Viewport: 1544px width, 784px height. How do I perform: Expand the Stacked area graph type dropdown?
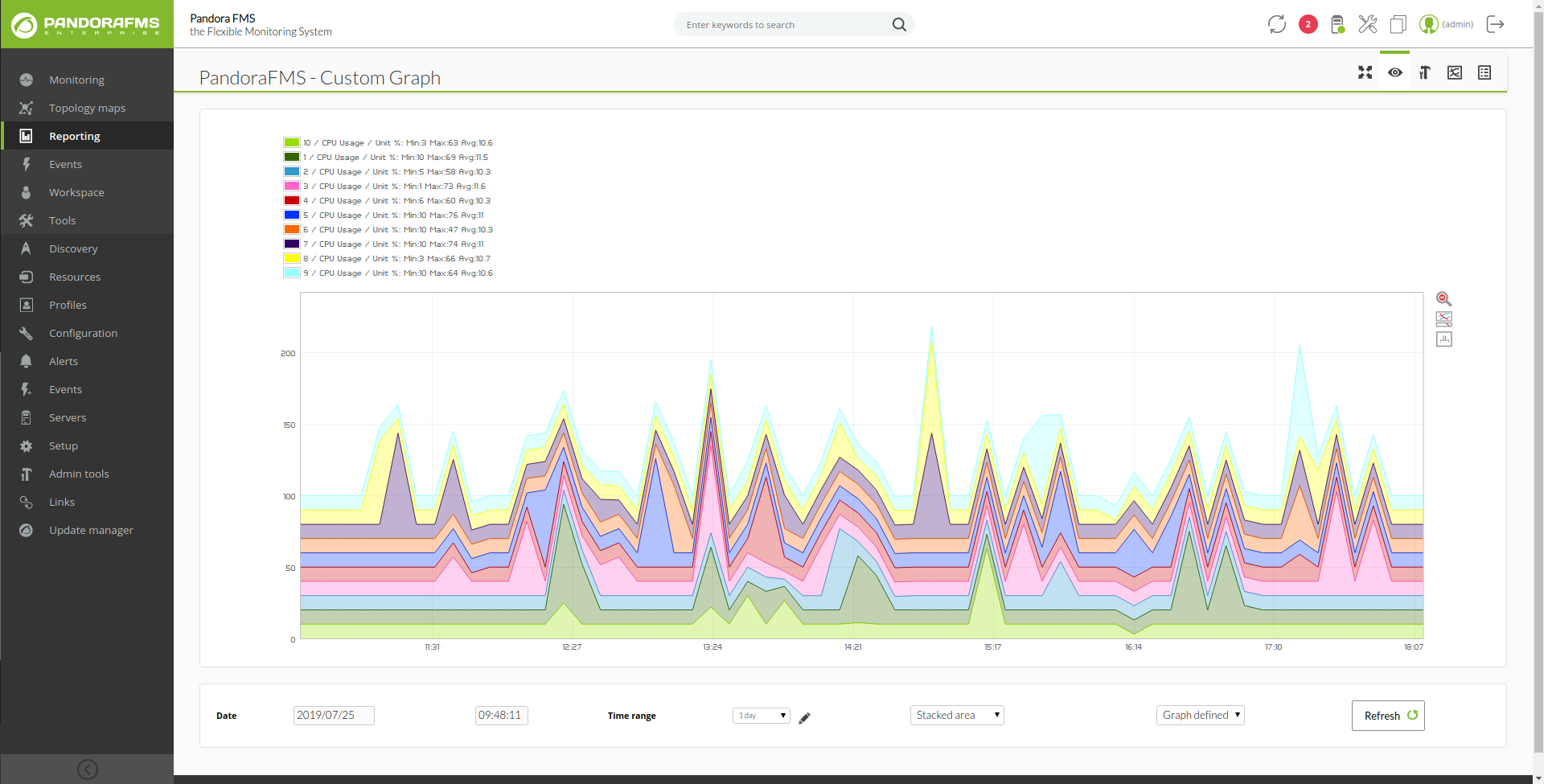point(957,715)
